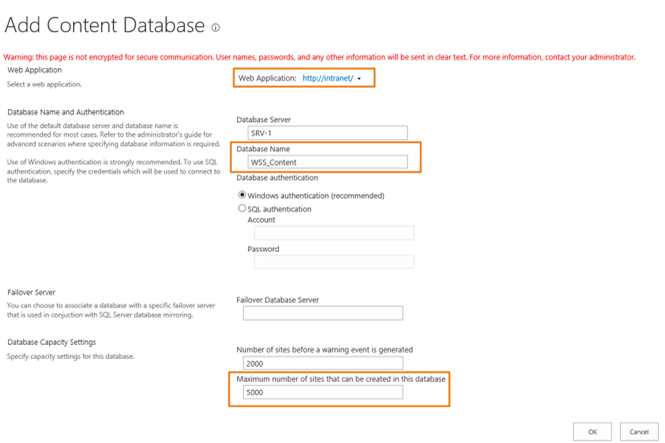This screenshot has width=665, height=443.
Task: Click the maximum sites field 5000
Action: tap(323, 392)
